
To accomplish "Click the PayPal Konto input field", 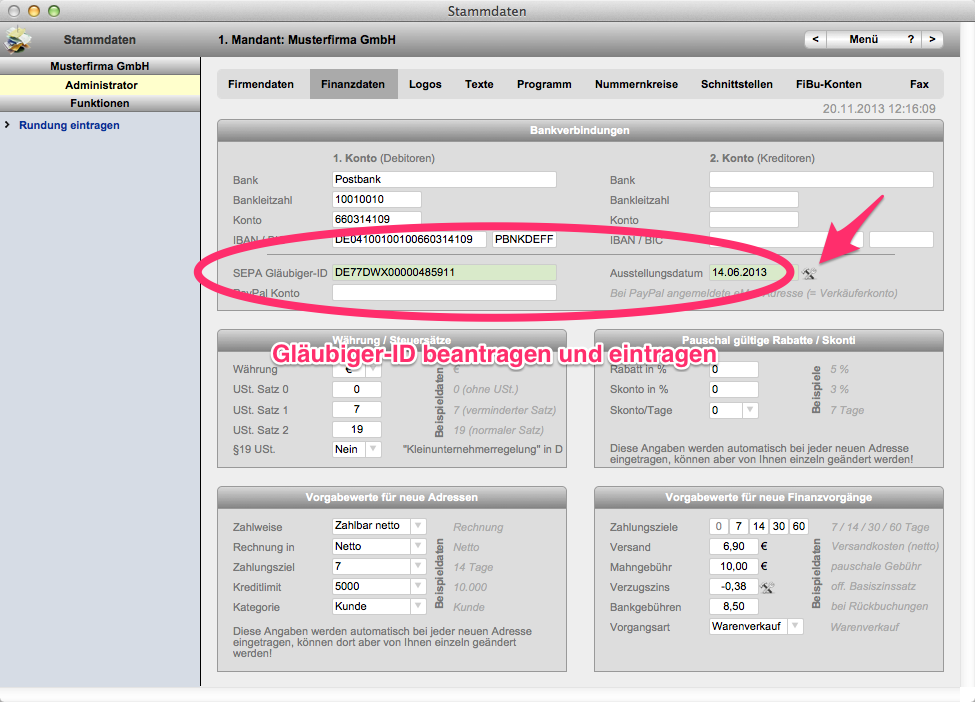I will [444, 293].
